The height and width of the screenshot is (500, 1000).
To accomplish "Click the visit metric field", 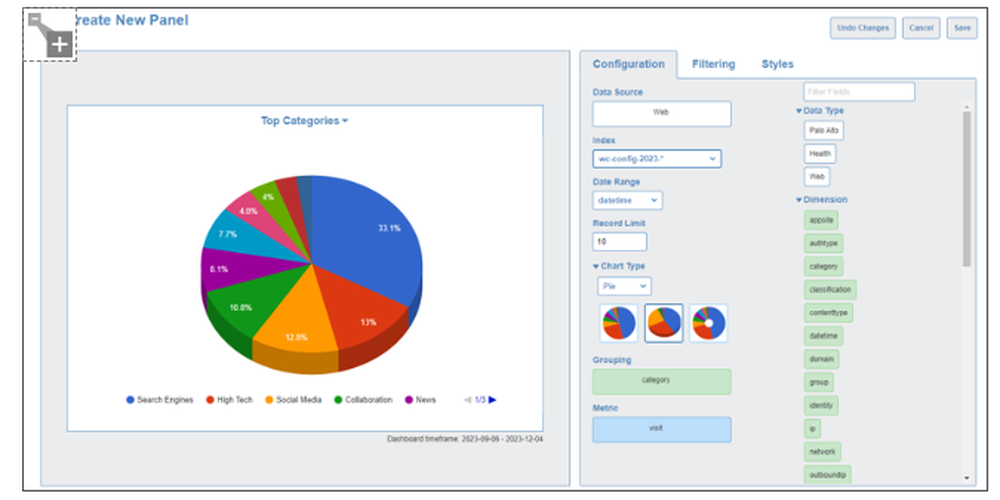I will [x=661, y=429].
